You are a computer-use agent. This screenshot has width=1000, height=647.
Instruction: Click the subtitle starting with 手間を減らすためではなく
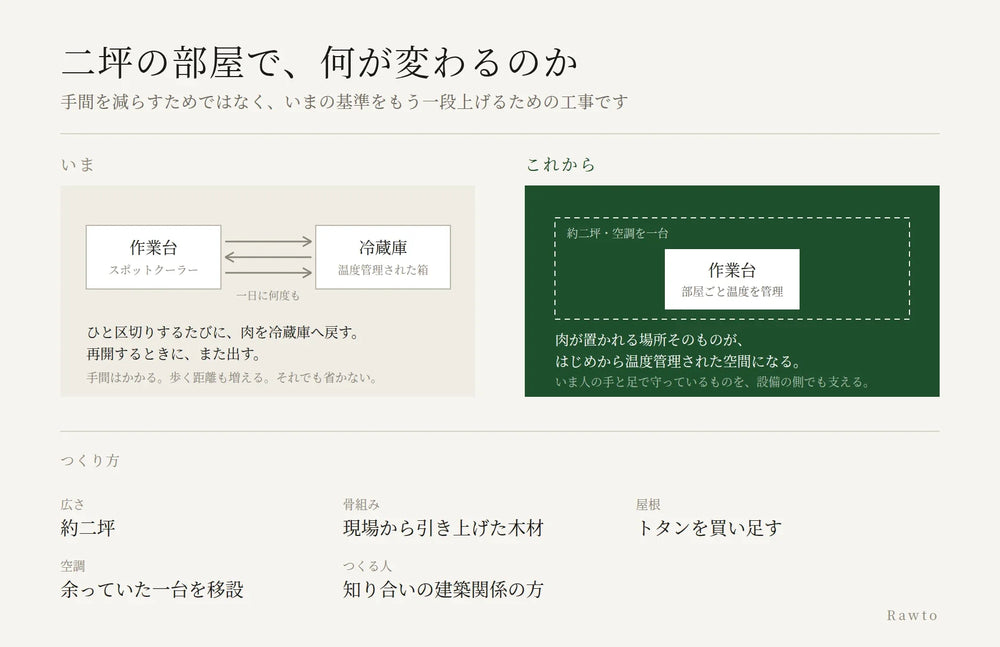coord(344,101)
